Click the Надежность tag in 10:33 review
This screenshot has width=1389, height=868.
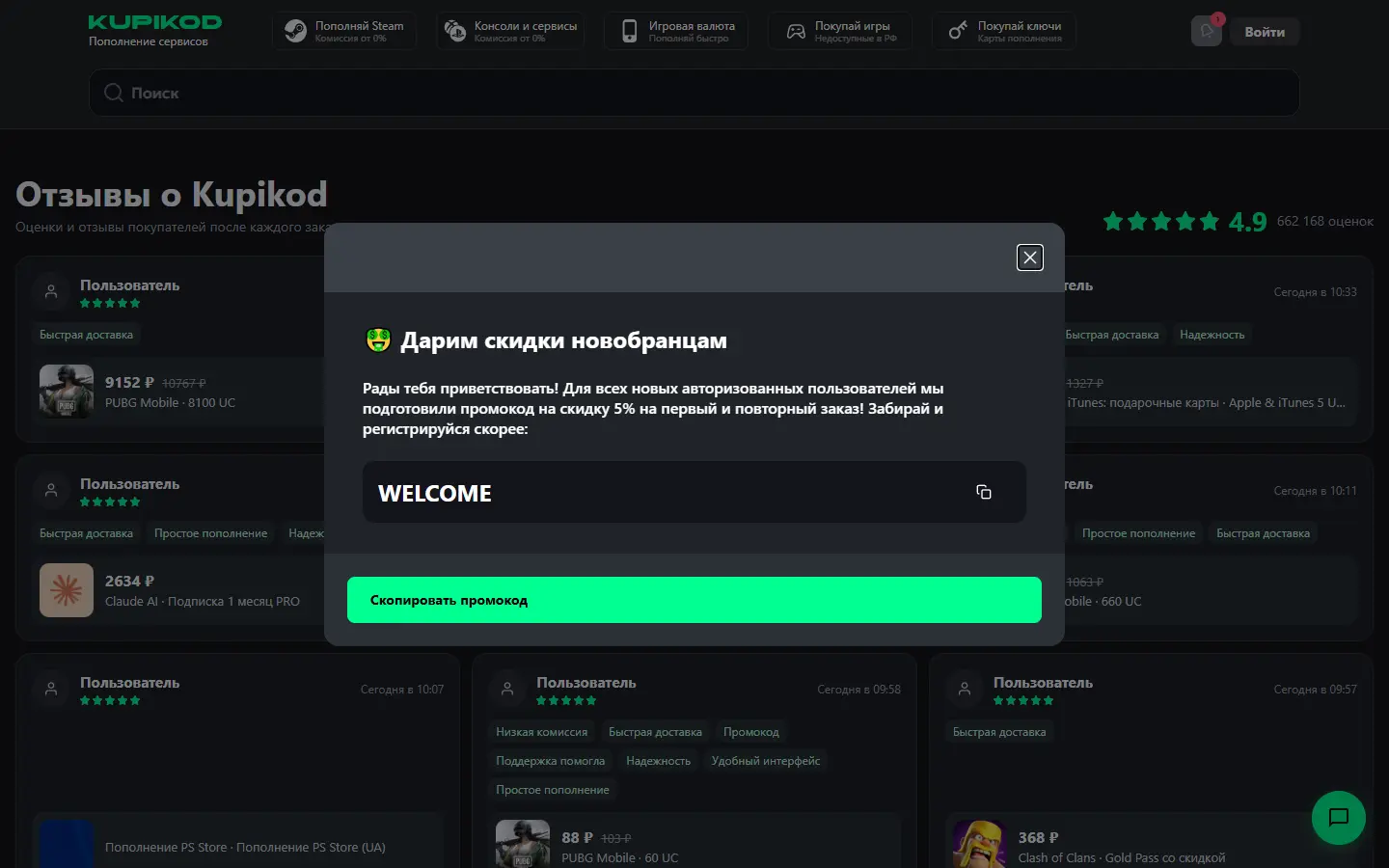click(x=1212, y=335)
